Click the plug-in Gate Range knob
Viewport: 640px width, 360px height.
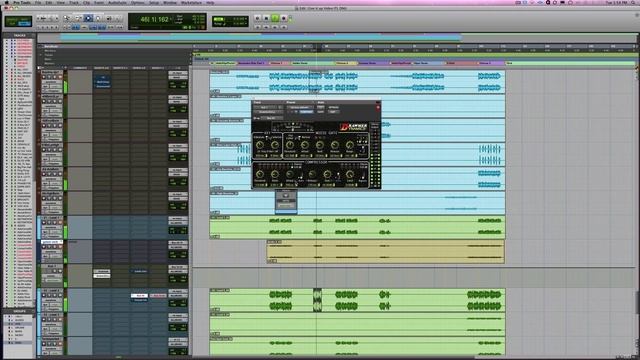pyautogui.click(x=349, y=145)
